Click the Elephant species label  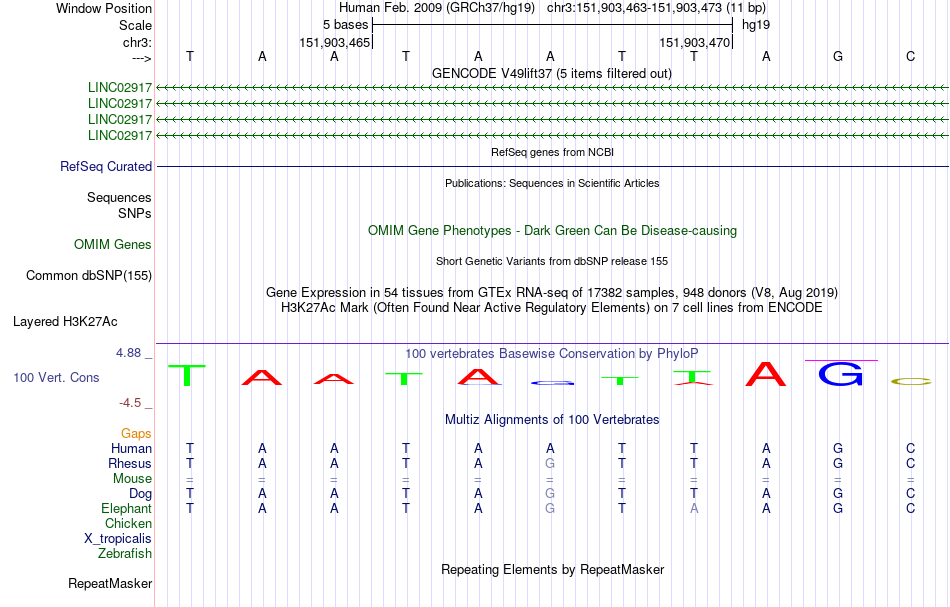(x=127, y=508)
